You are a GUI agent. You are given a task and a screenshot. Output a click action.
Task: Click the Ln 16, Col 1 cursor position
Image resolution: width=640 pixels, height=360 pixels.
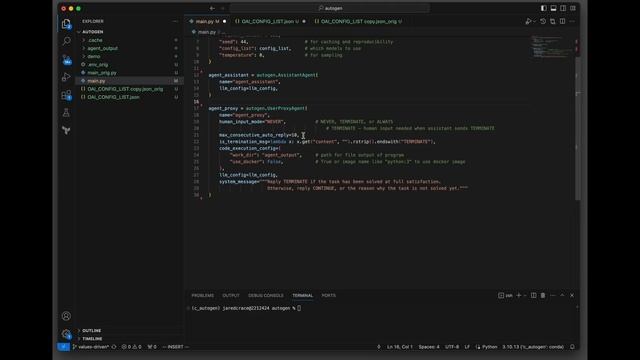(400, 347)
